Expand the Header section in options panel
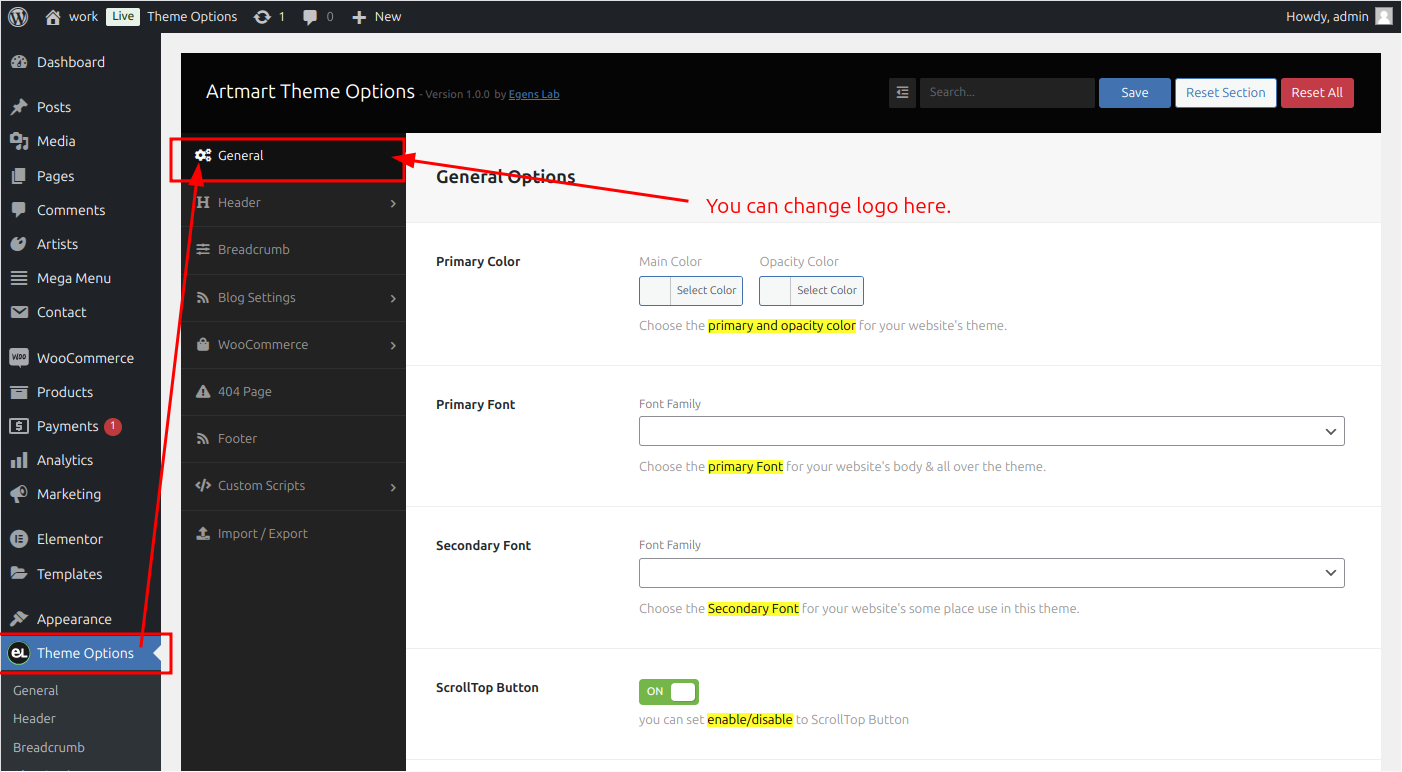 (x=293, y=203)
